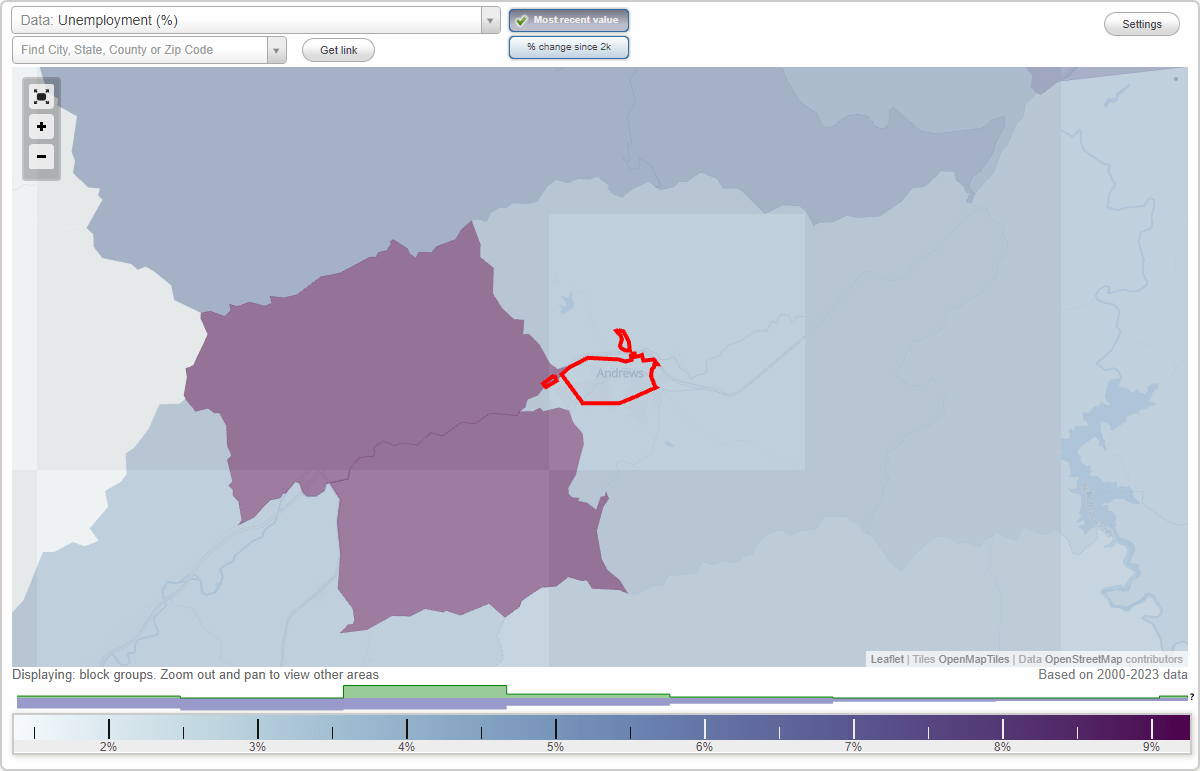Open the histogram help question mark
The image size is (1200, 771).
pos(1192,697)
